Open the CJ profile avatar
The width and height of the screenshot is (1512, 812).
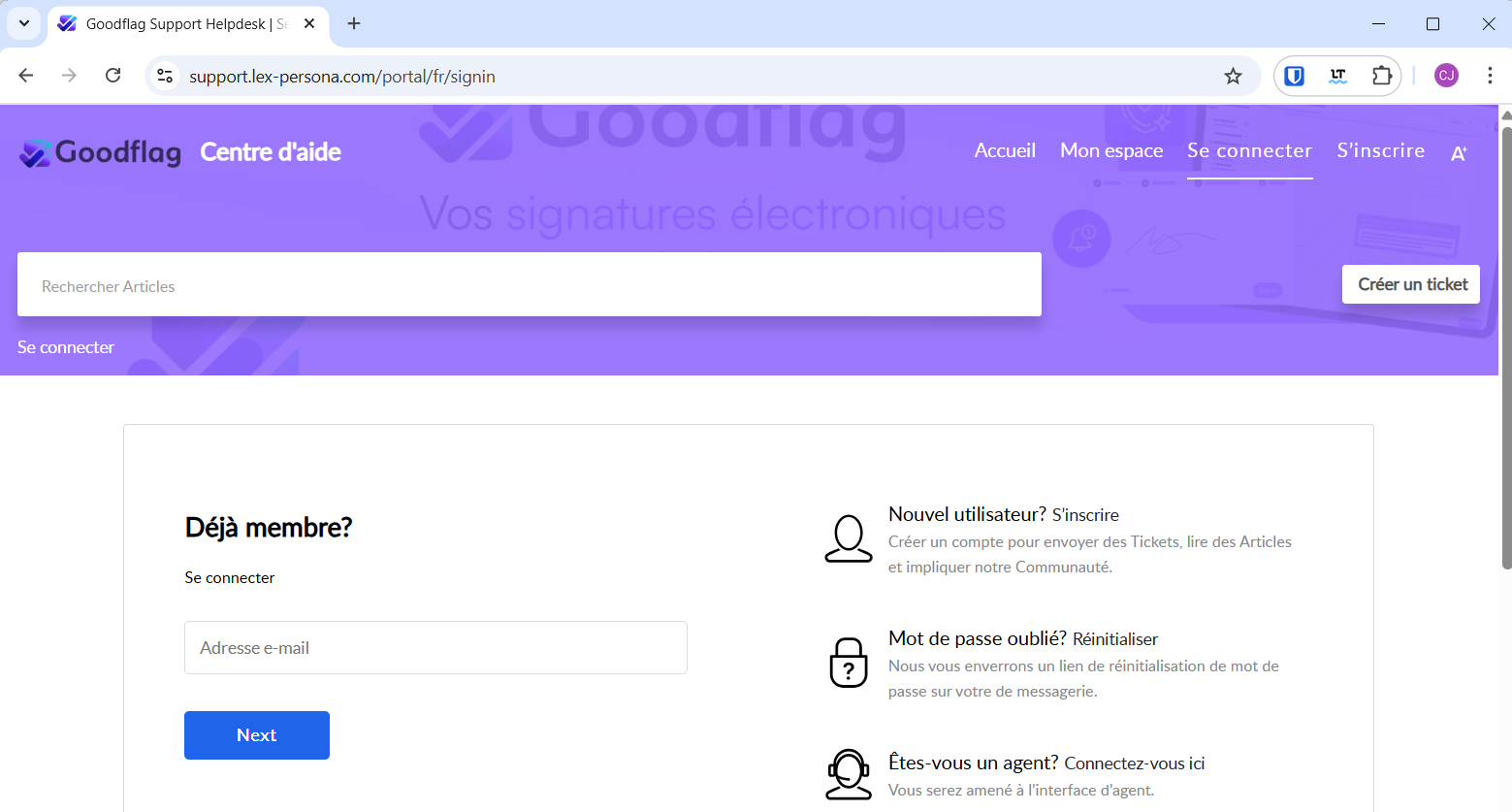(x=1446, y=76)
